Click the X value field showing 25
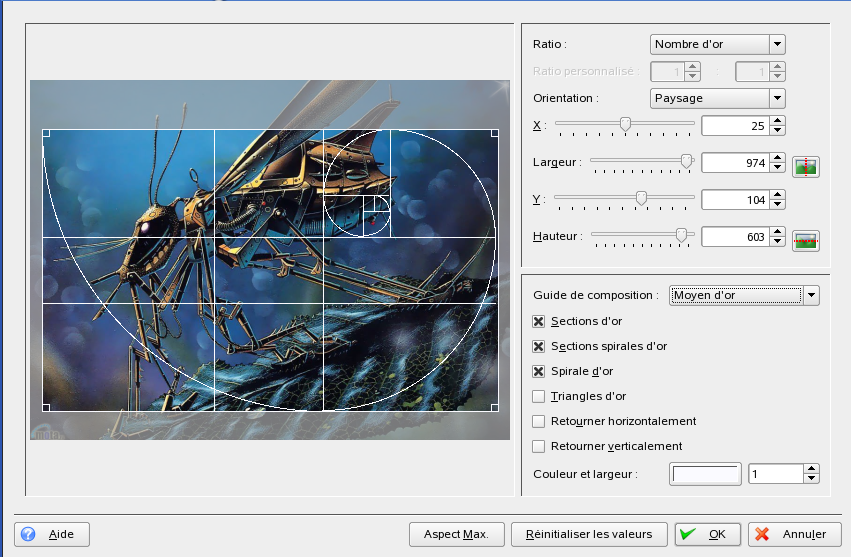 (x=735, y=126)
